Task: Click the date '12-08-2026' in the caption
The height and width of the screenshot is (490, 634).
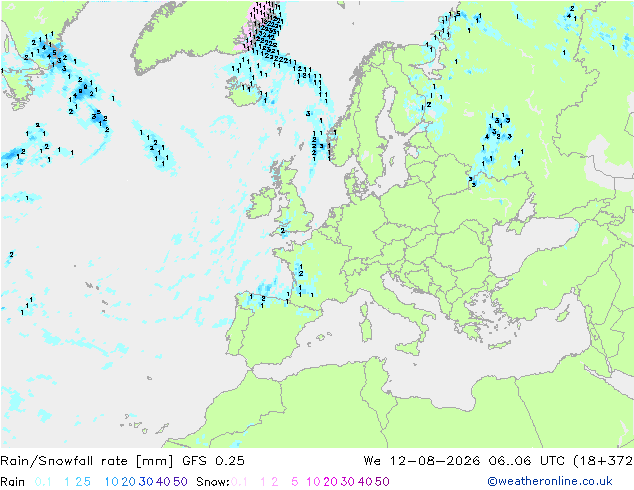Action: (x=435, y=461)
